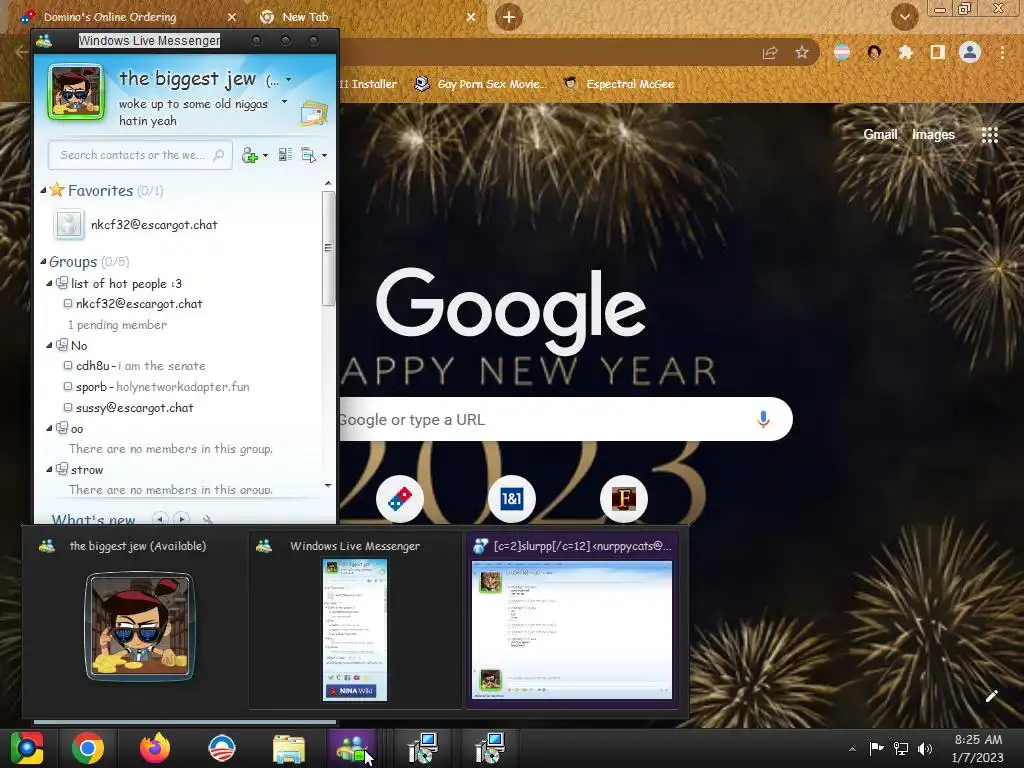Click the volume speaker tray icon
1024x768 pixels.
click(x=925, y=748)
